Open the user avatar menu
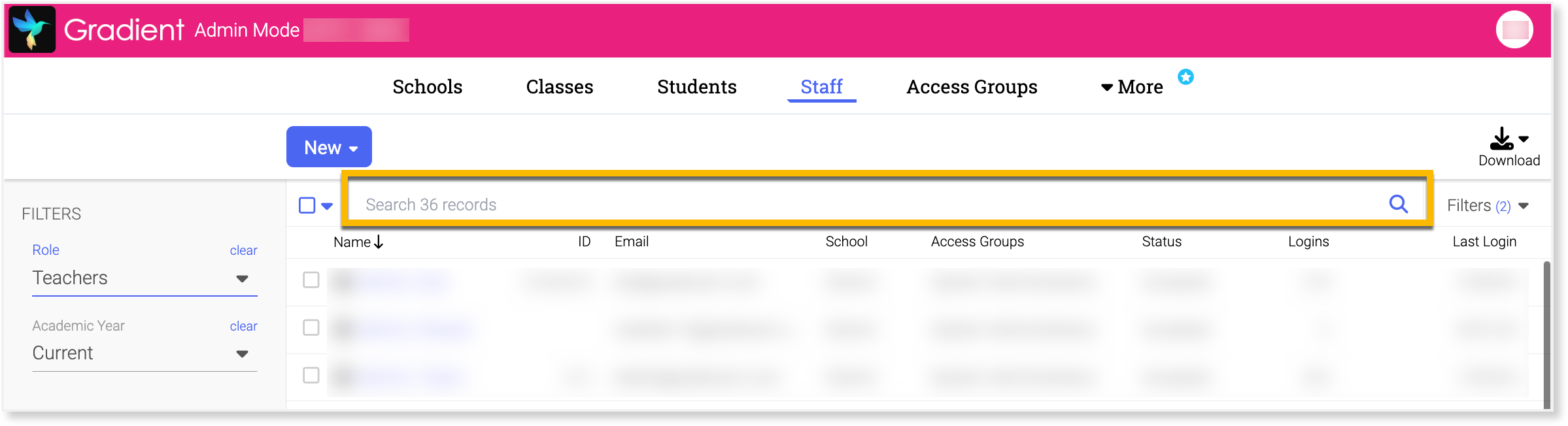1568x426 pixels. (x=1514, y=30)
